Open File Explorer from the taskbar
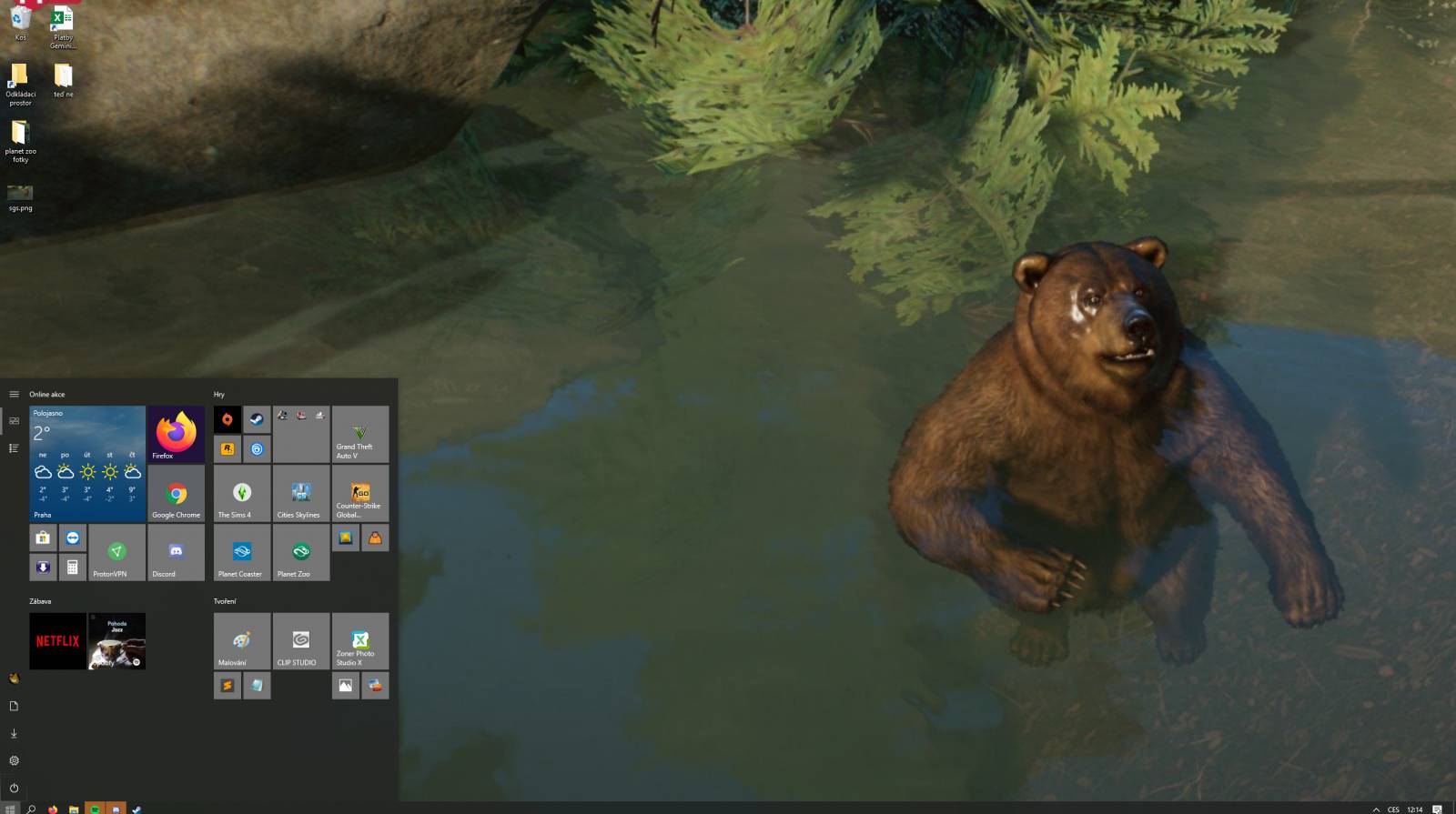Image resolution: width=1456 pixels, height=814 pixels. point(74,809)
